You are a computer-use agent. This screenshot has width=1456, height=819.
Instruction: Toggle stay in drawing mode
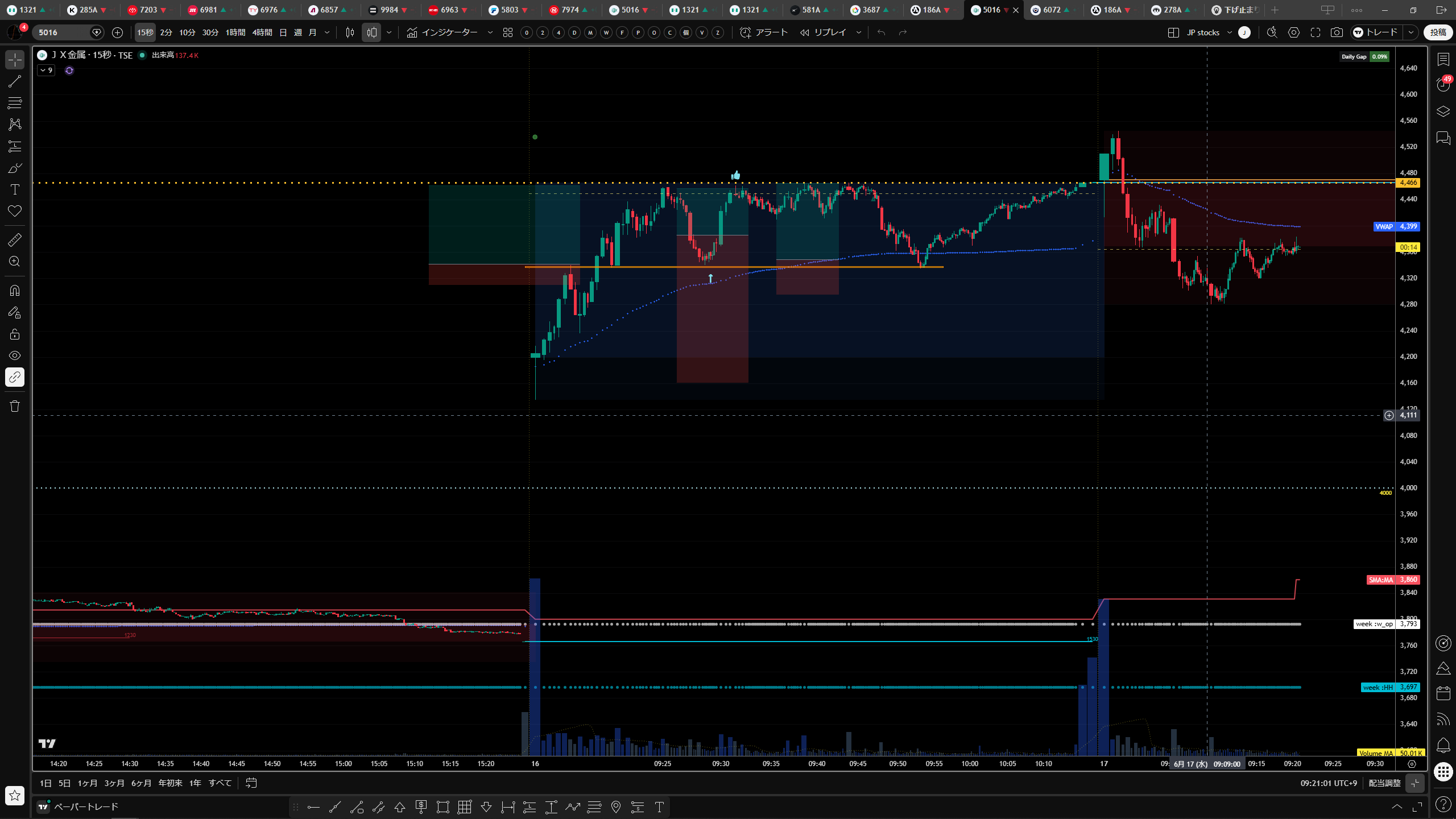[x=15, y=312]
